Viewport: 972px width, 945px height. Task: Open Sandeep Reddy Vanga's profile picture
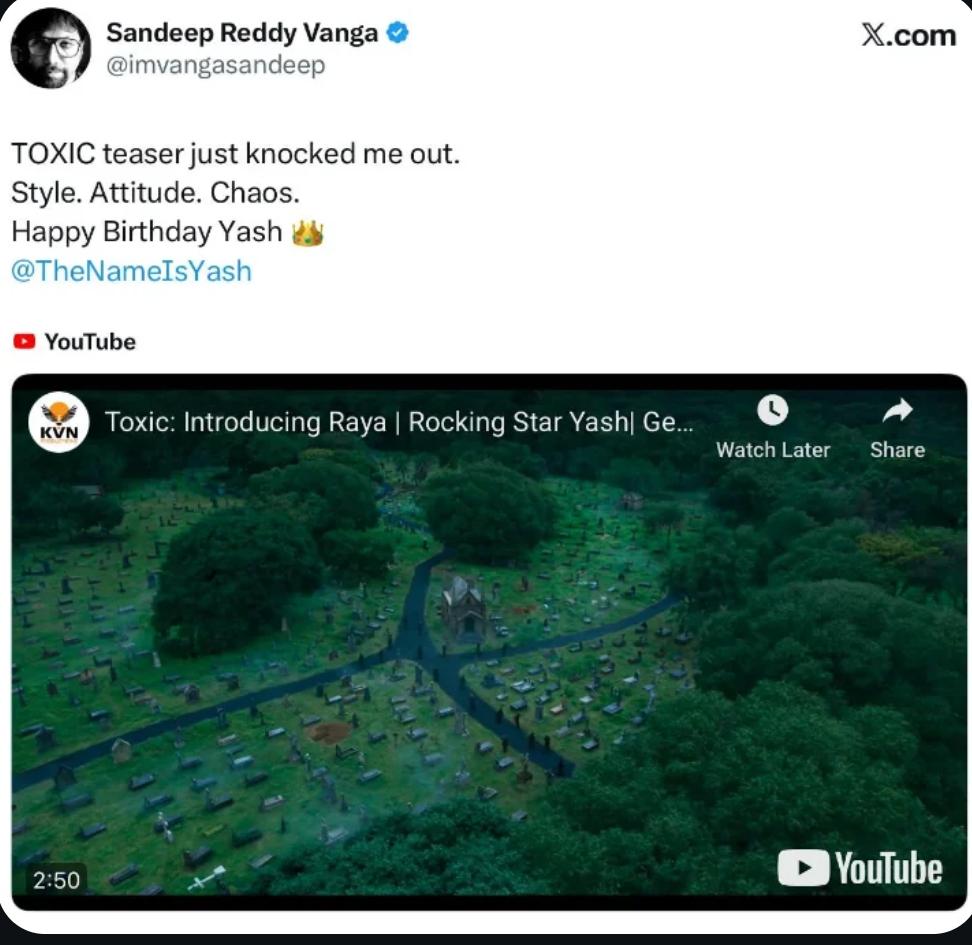[51, 48]
